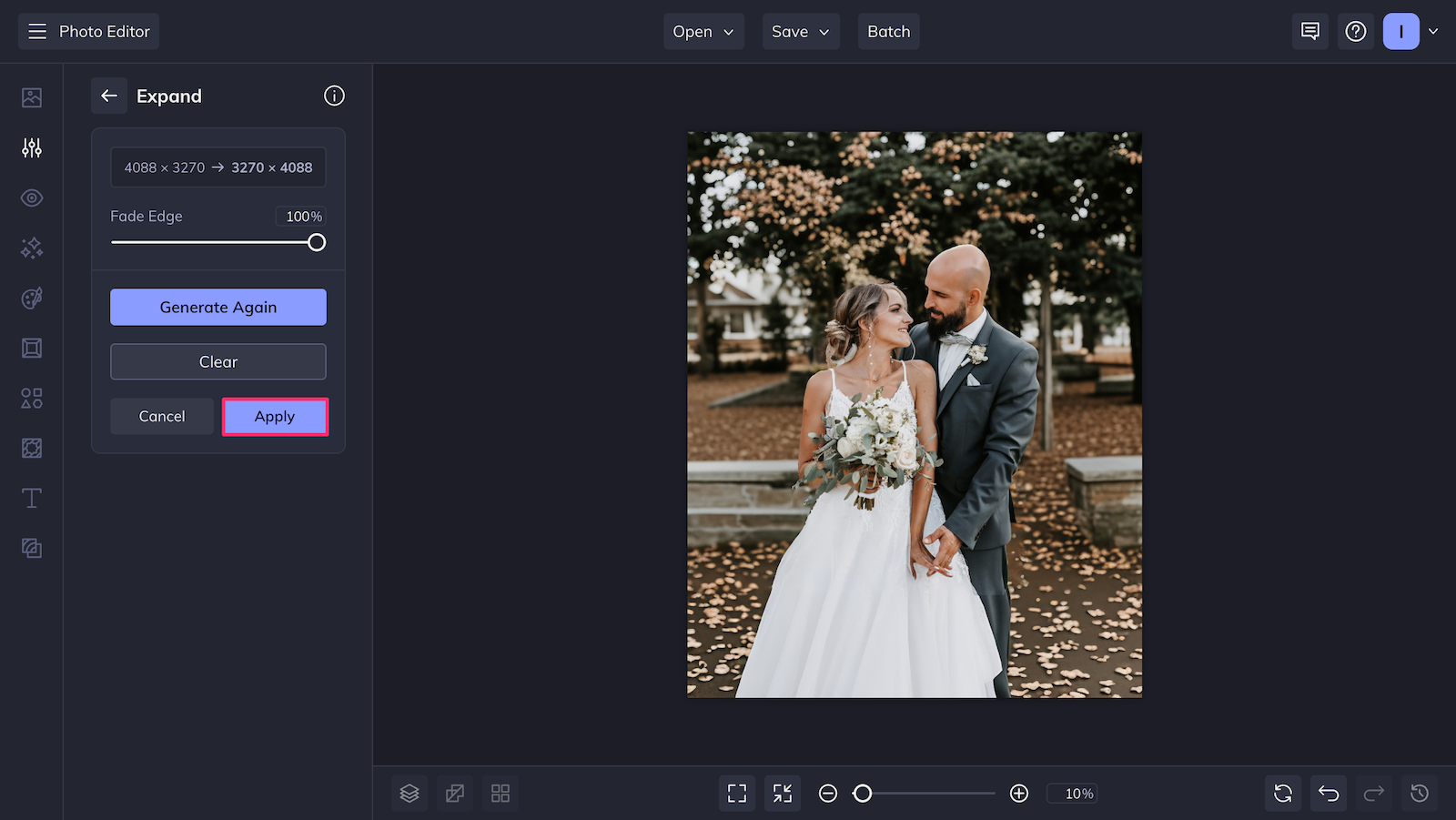Image resolution: width=1456 pixels, height=820 pixels.
Task: Open Effects with the sparkles icon
Action: (32, 248)
